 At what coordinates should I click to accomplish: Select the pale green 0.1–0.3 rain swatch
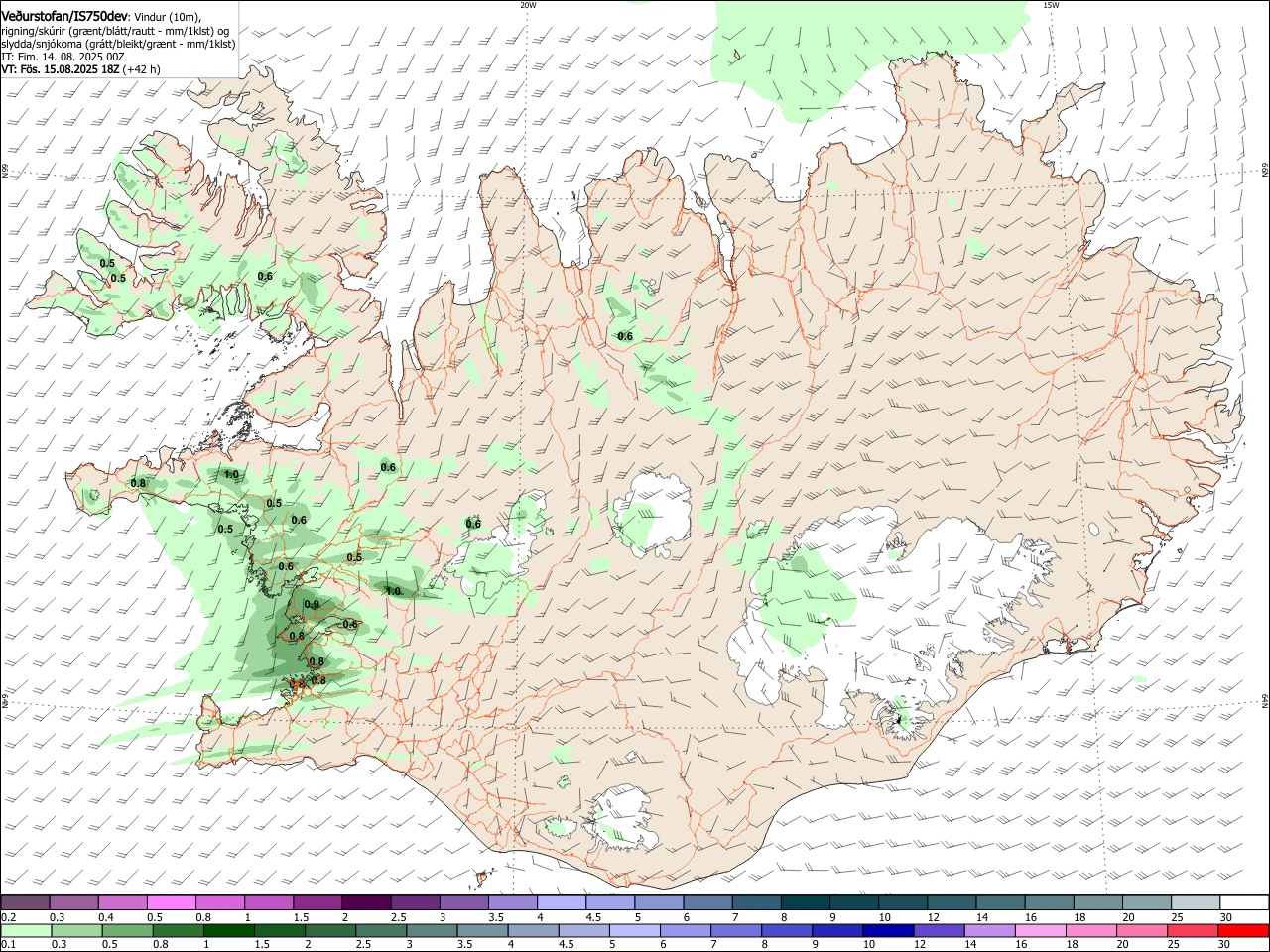(26, 931)
